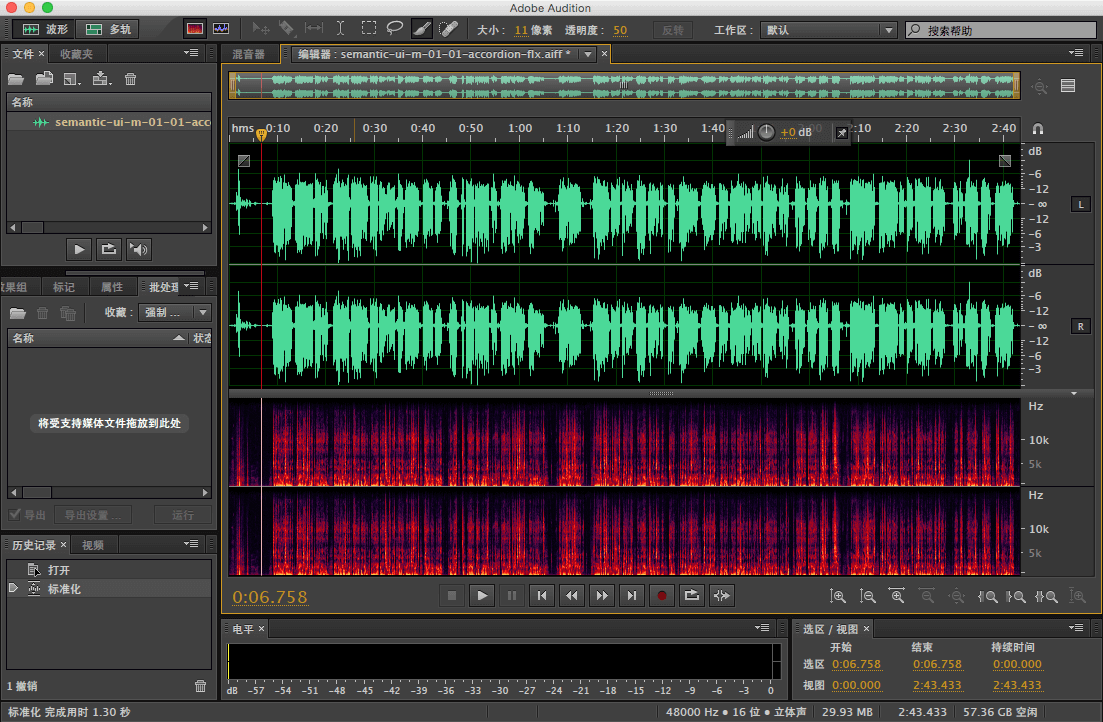Switch to the Favorites tab

[x=76, y=53]
